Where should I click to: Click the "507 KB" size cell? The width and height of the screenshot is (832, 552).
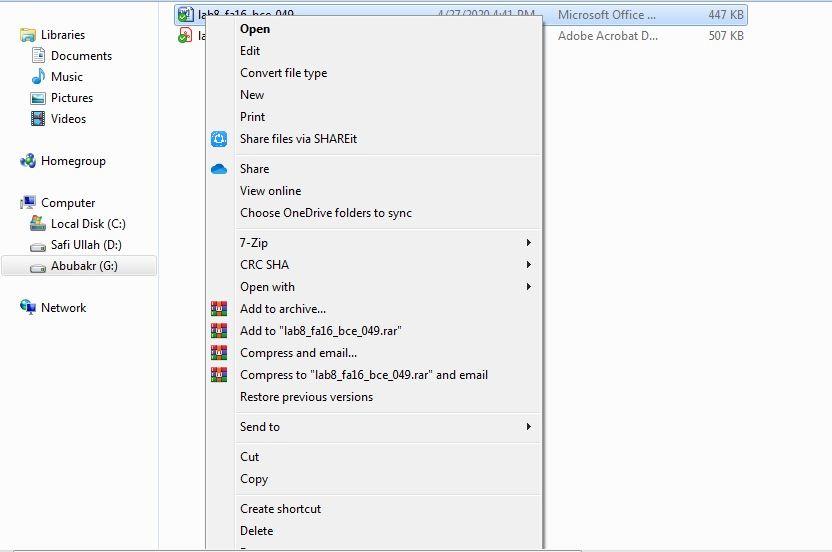(x=726, y=36)
